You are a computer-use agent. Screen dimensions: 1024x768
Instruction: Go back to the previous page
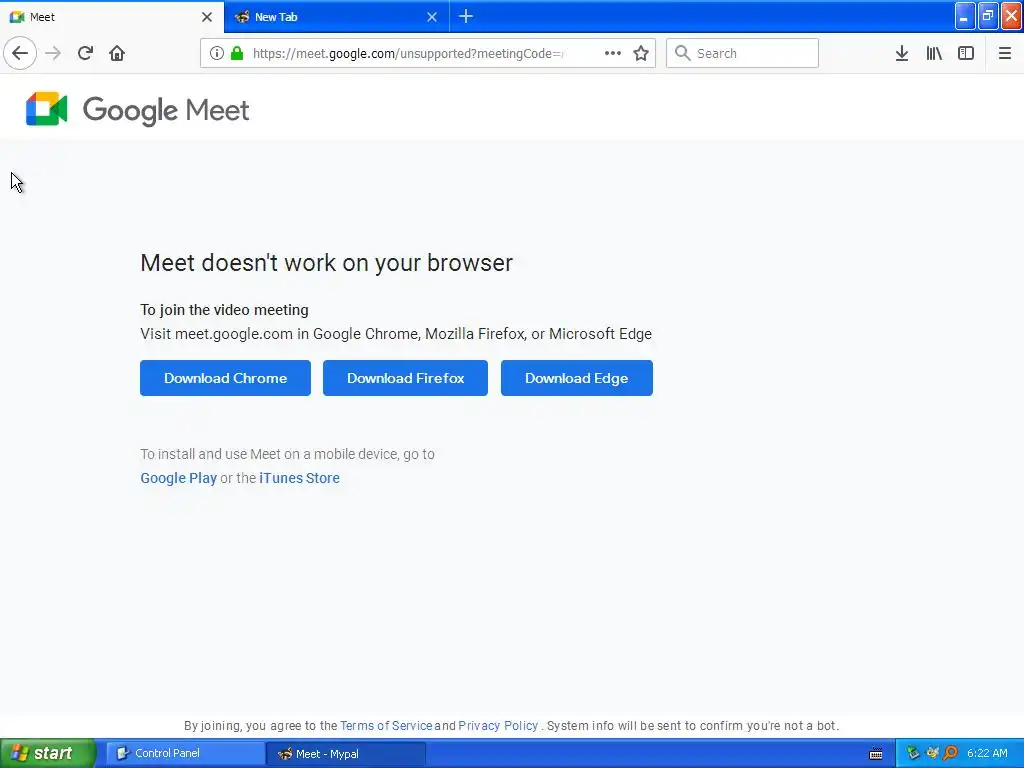coord(20,53)
